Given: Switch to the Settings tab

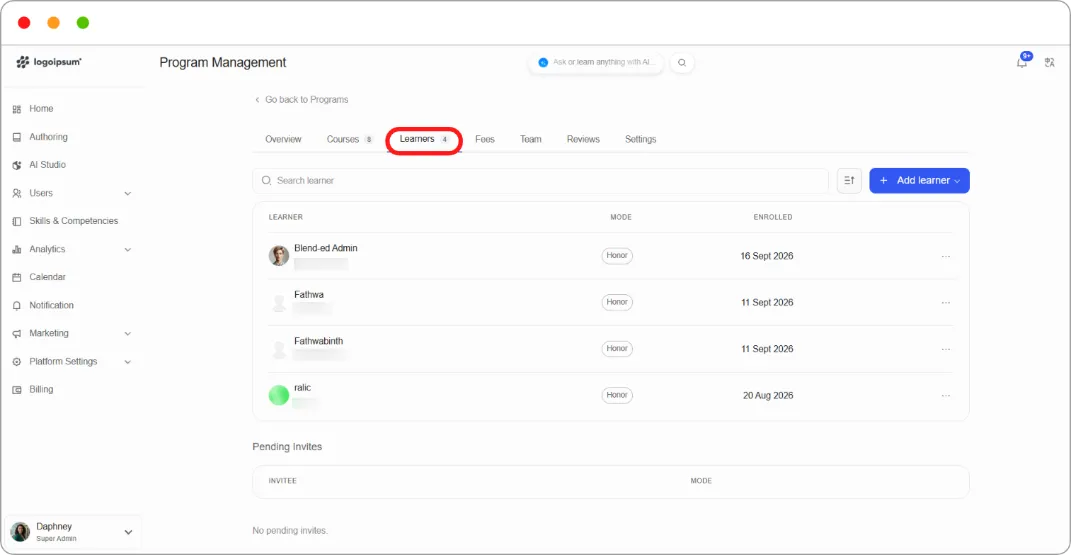Looking at the screenshot, I should (x=641, y=139).
